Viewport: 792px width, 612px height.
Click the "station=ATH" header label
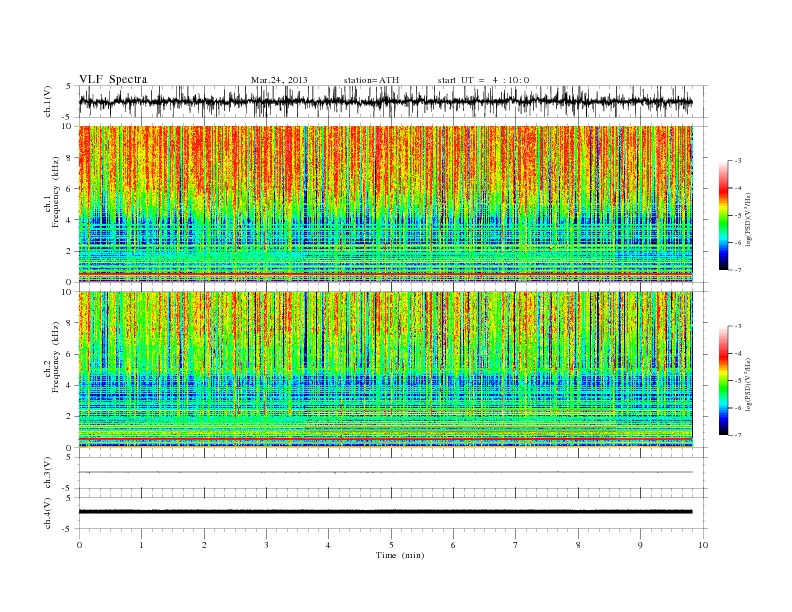[x=371, y=80]
